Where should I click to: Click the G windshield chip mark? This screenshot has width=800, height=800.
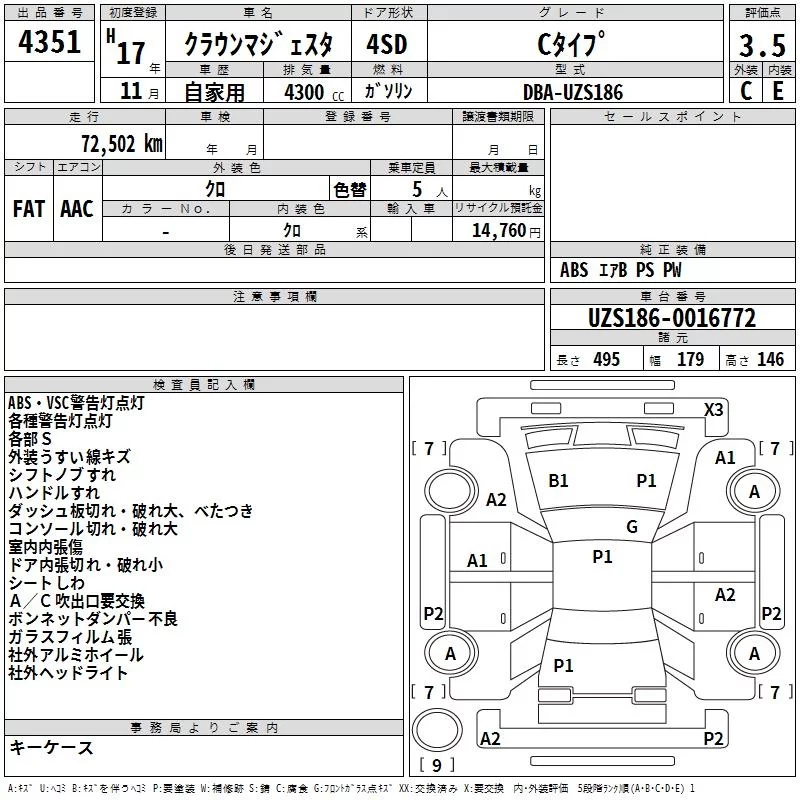point(632,526)
